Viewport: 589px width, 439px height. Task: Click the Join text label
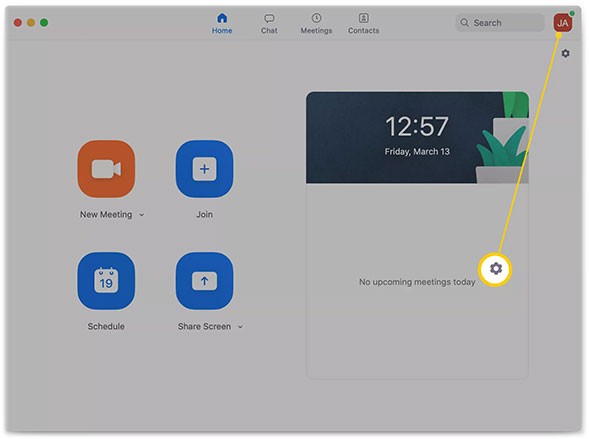point(204,214)
